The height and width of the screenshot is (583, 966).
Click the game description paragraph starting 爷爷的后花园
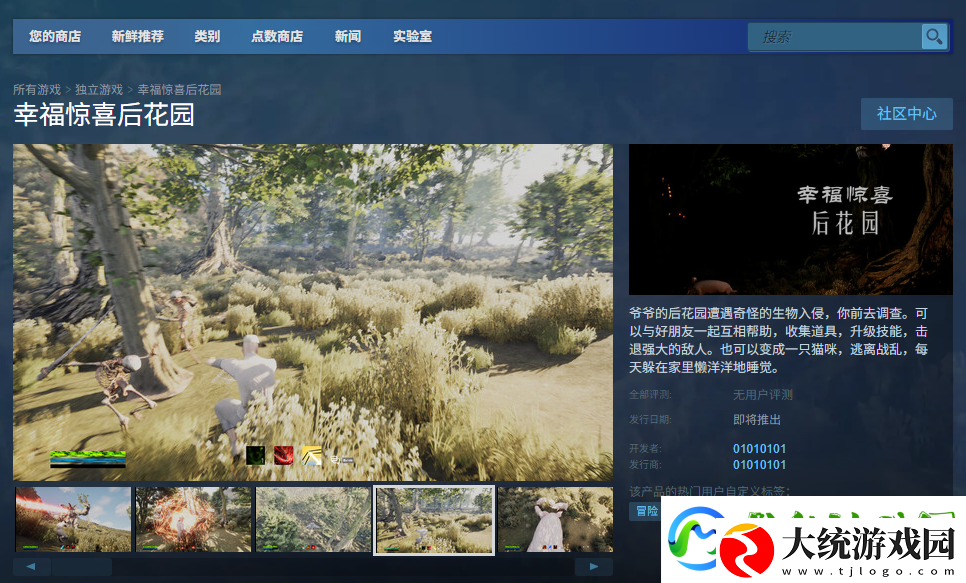coord(778,340)
